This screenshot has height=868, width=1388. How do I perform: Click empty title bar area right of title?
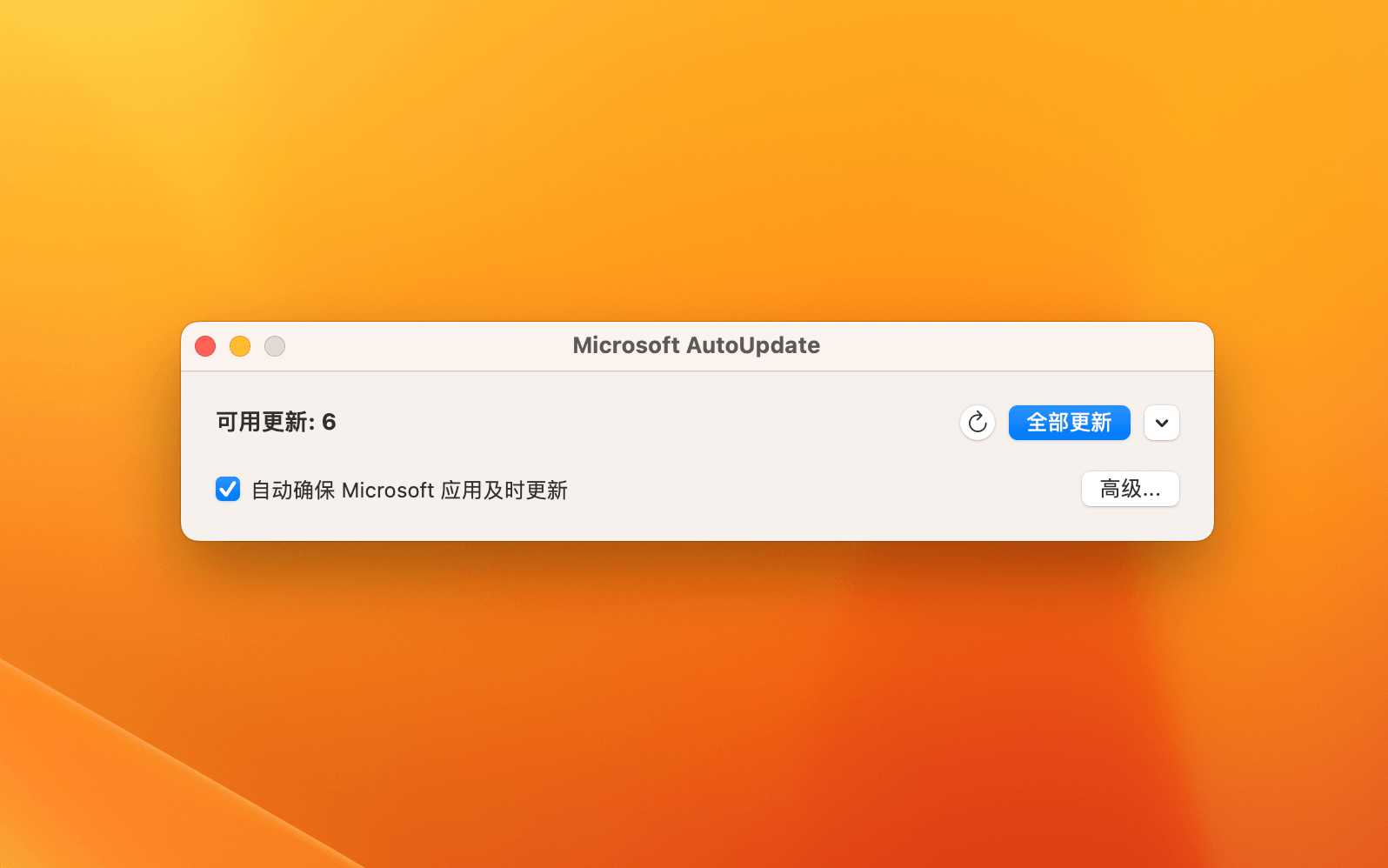(1000, 346)
